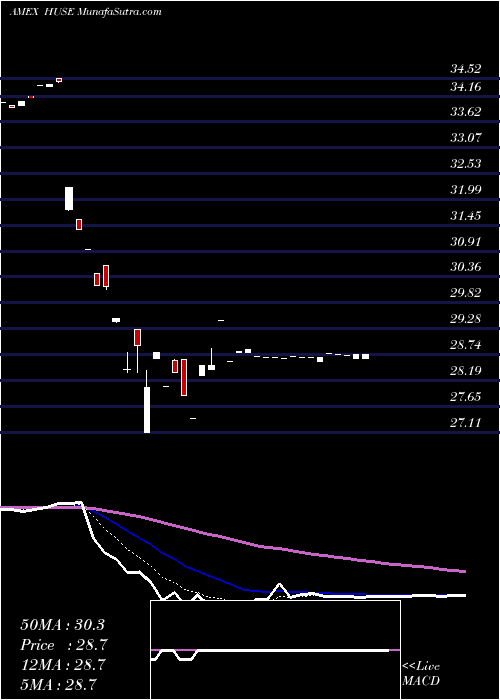
Task: Click the 5MA : 28.7 readout
Action: 58,684
